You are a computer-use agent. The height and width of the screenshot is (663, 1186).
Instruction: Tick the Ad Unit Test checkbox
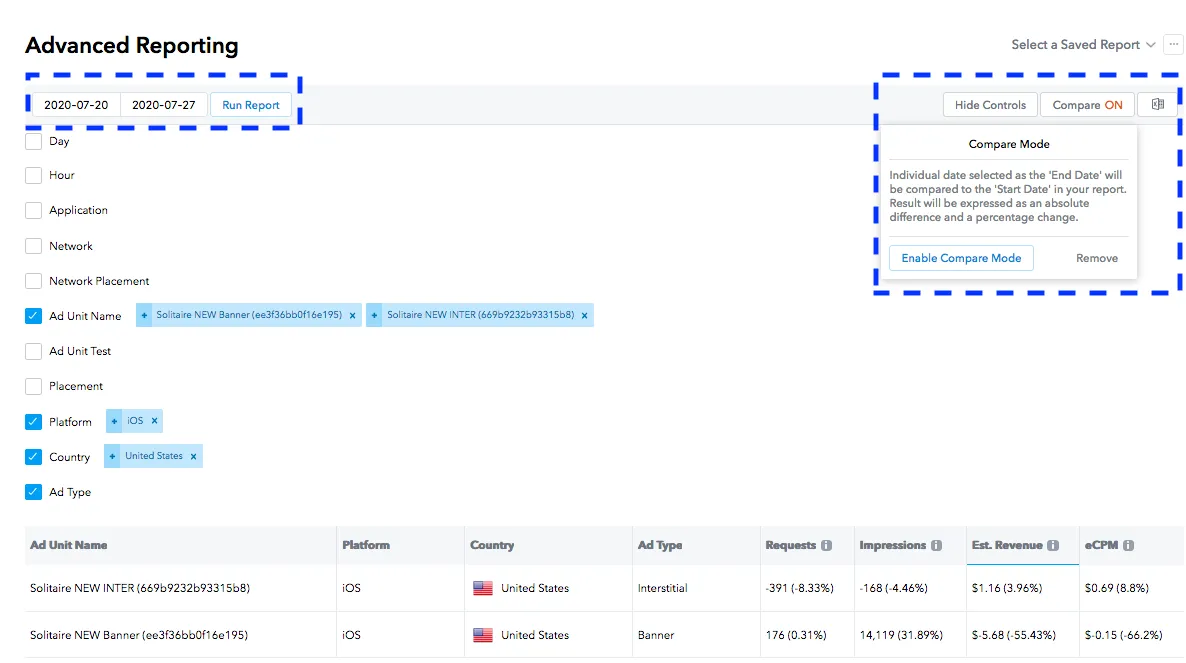33,352
